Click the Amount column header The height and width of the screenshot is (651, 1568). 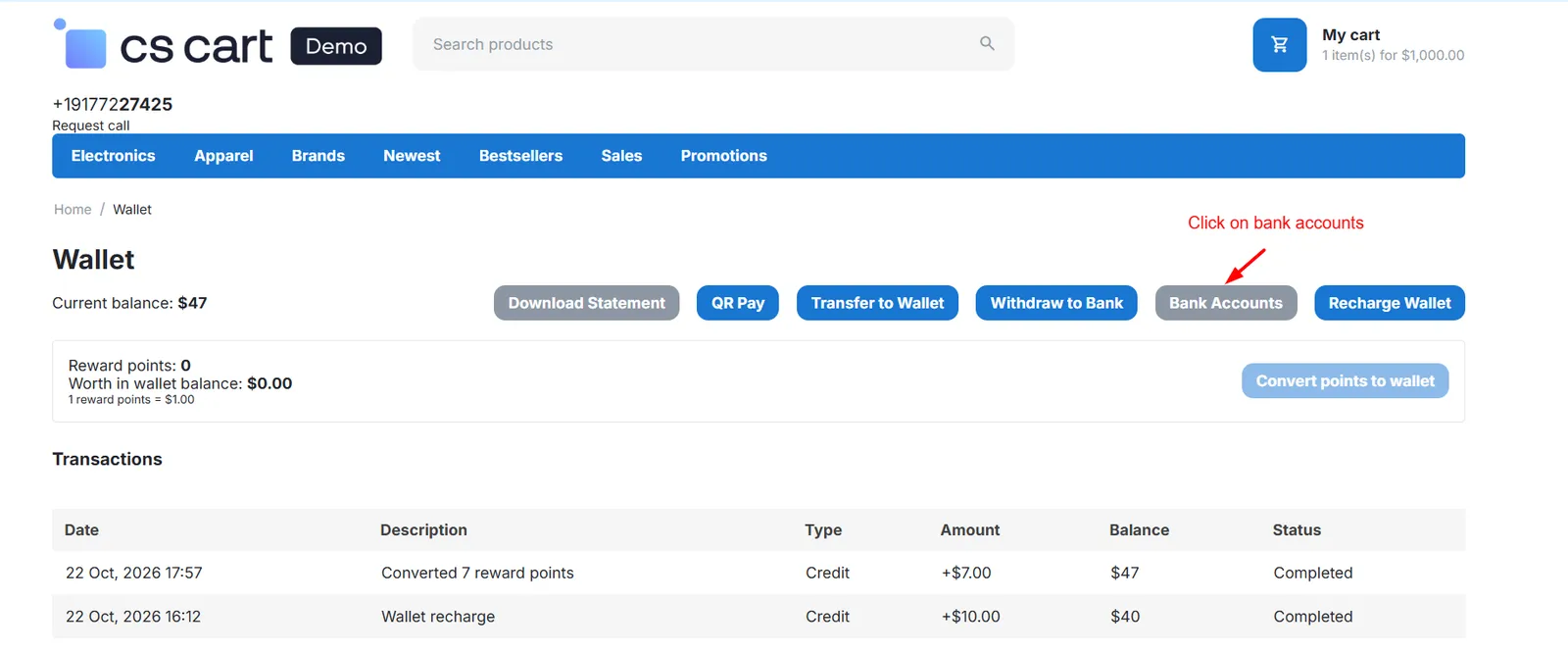click(x=970, y=530)
